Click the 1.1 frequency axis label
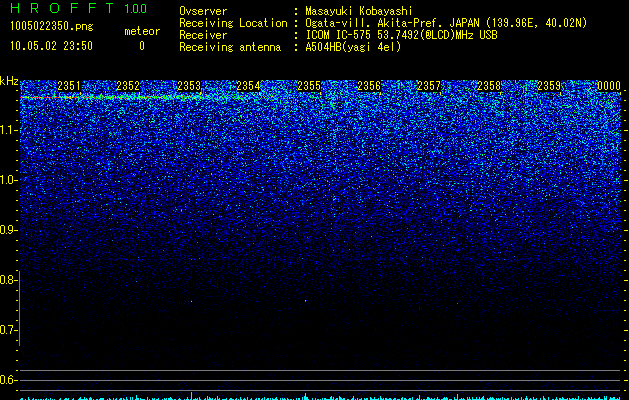Screen dimensions: 629x400 click(8, 130)
